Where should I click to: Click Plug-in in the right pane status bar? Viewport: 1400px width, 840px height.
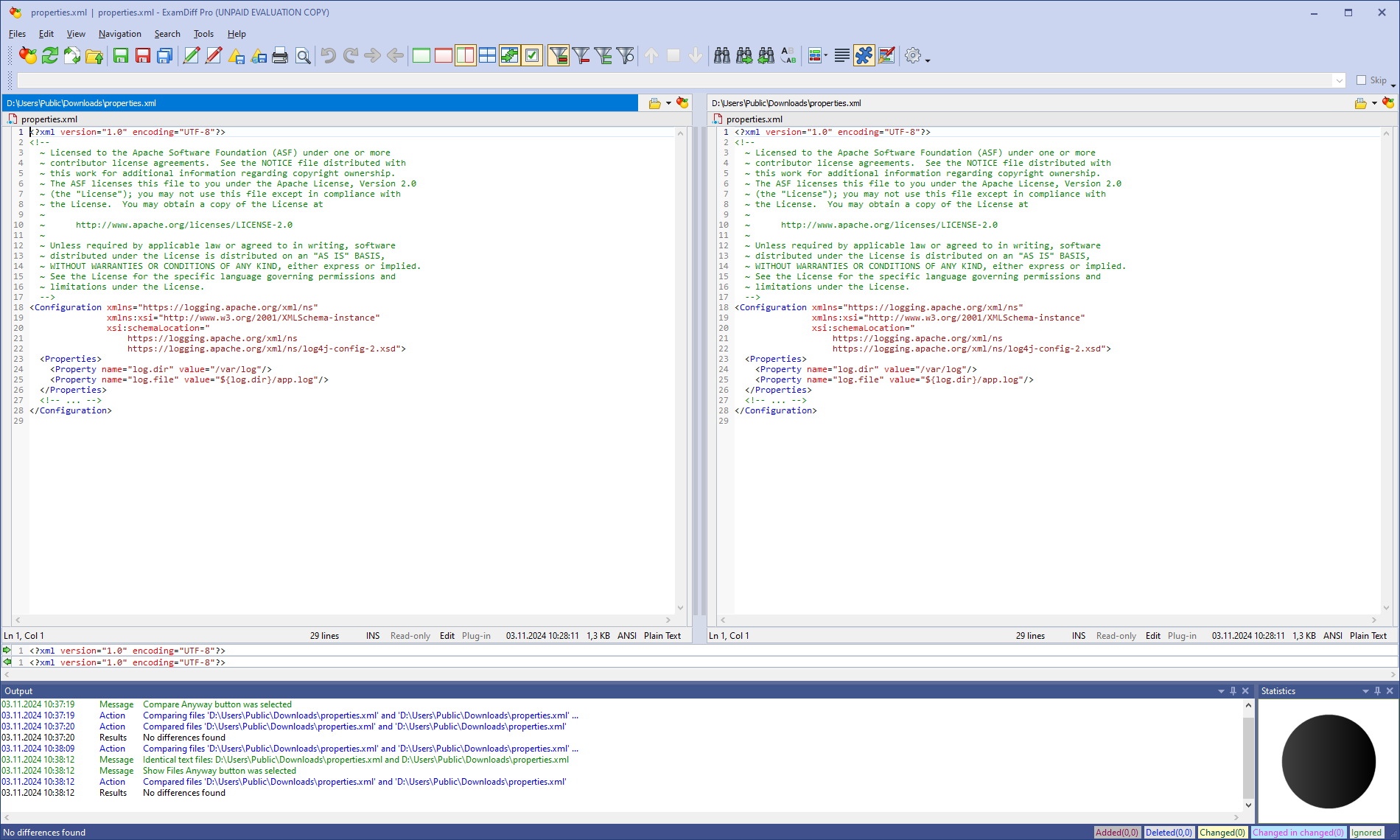tap(1182, 636)
